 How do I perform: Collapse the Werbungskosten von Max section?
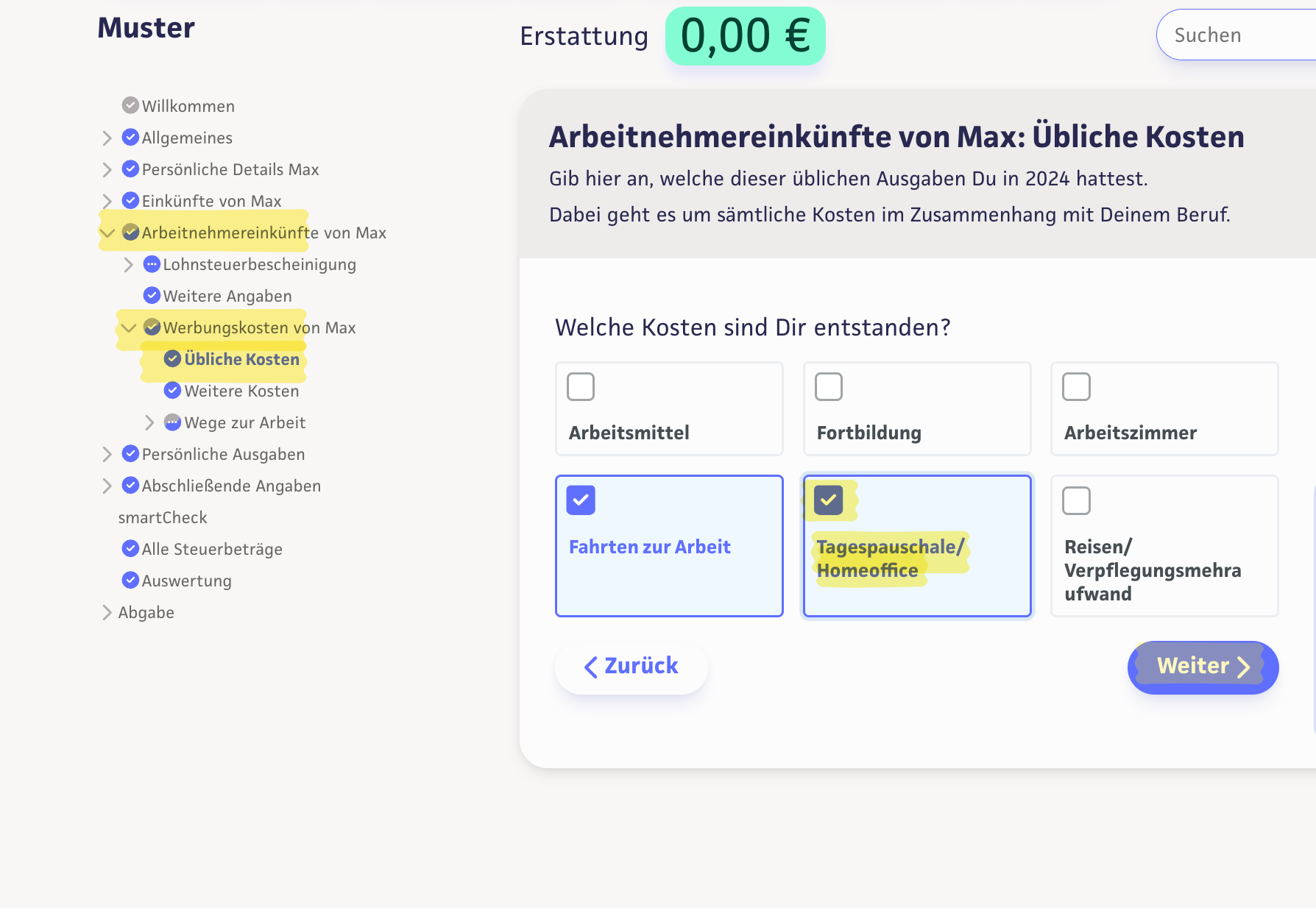click(129, 327)
